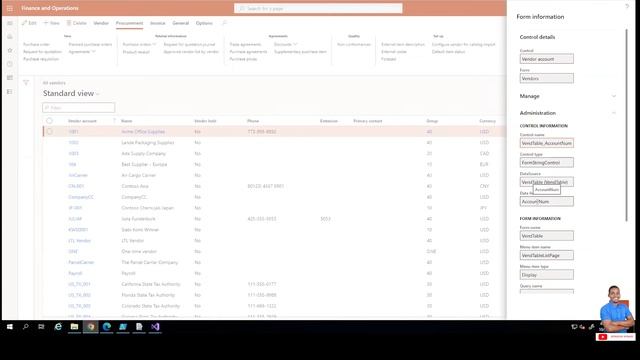This screenshot has height=360, width=640.
Task: Open vendor account link in Acme Office Supplies row
Action: pyautogui.click(x=73, y=132)
